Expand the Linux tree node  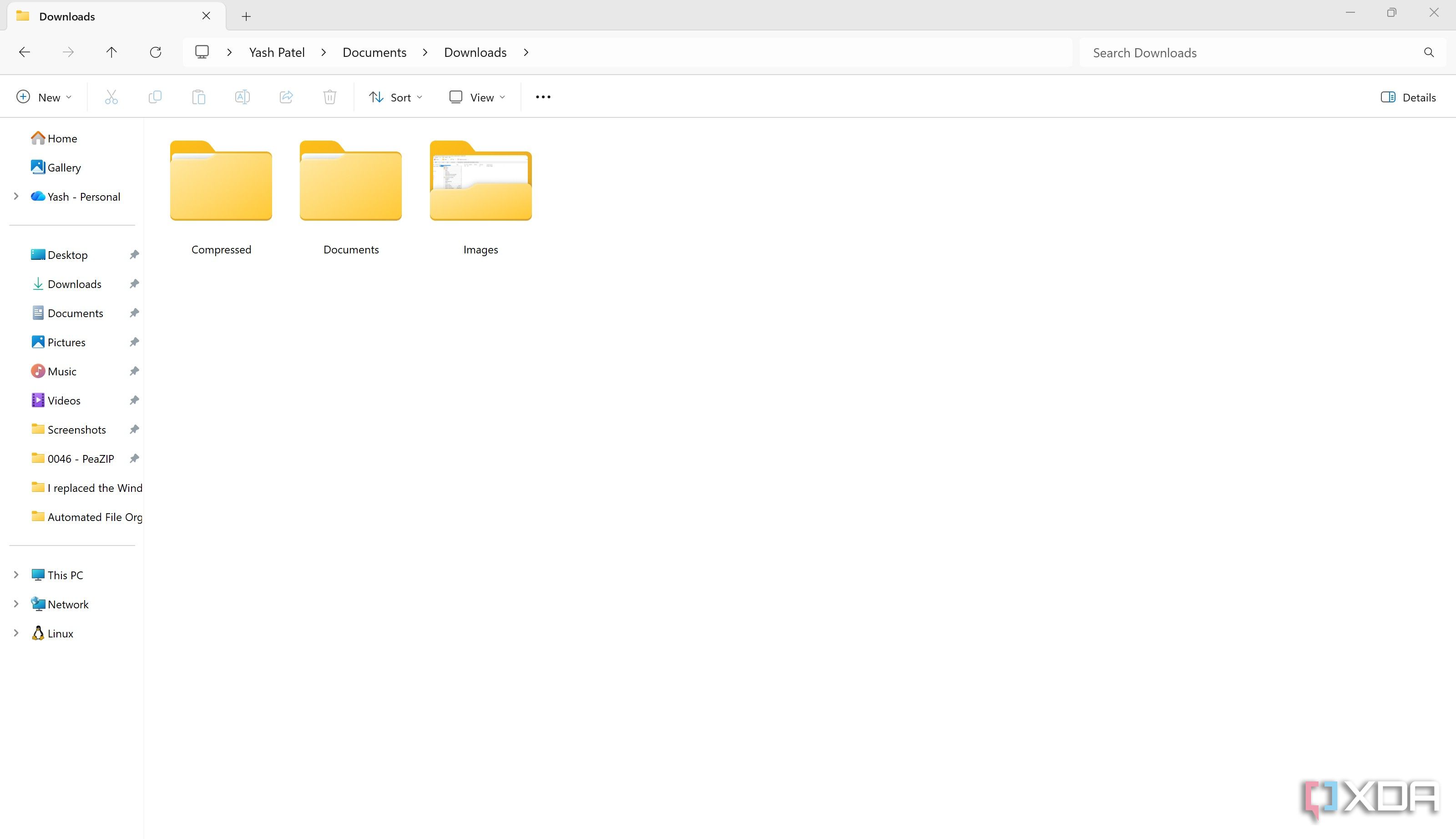16,633
